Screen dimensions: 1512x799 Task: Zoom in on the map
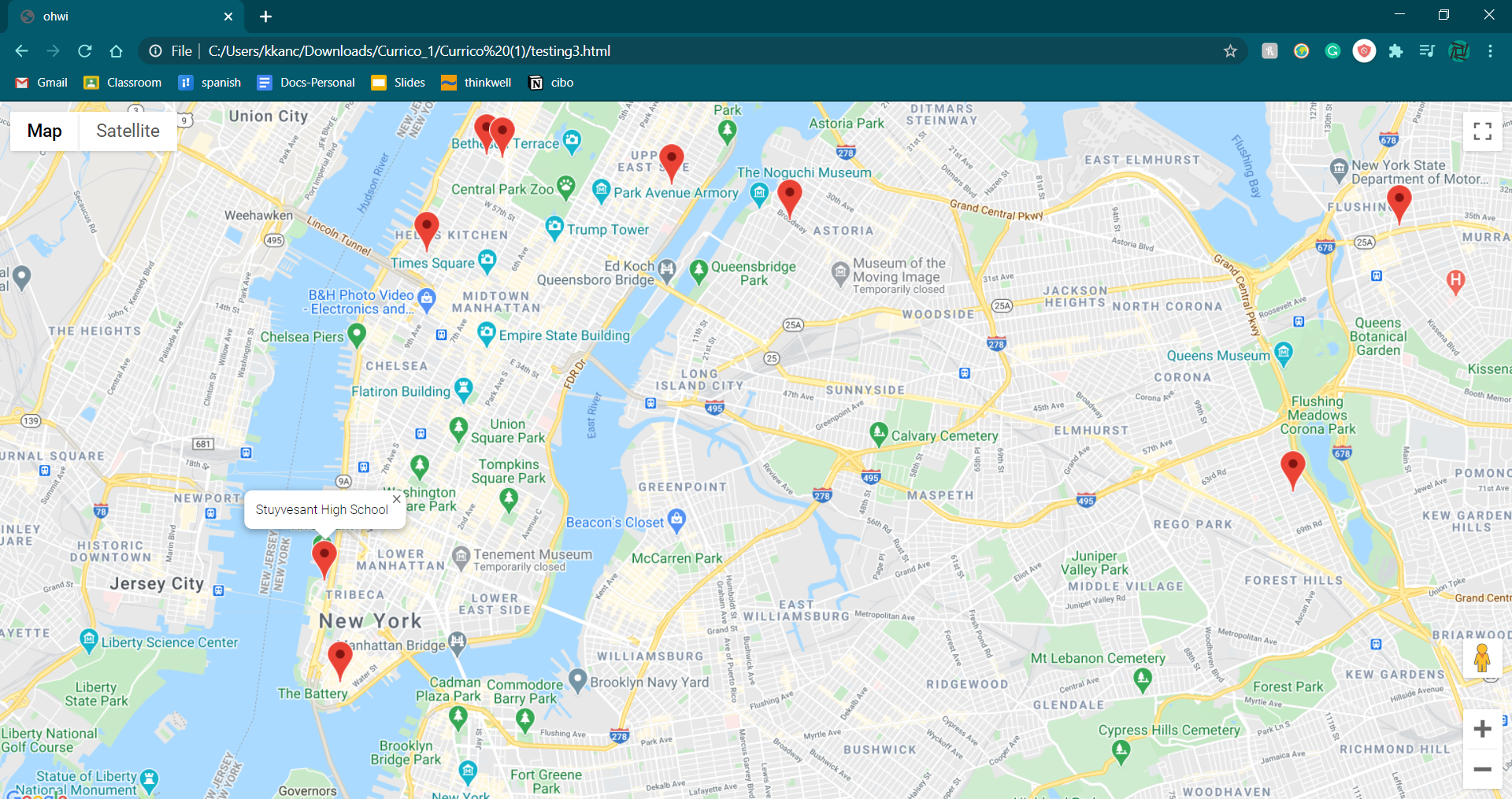click(x=1483, y=729)
